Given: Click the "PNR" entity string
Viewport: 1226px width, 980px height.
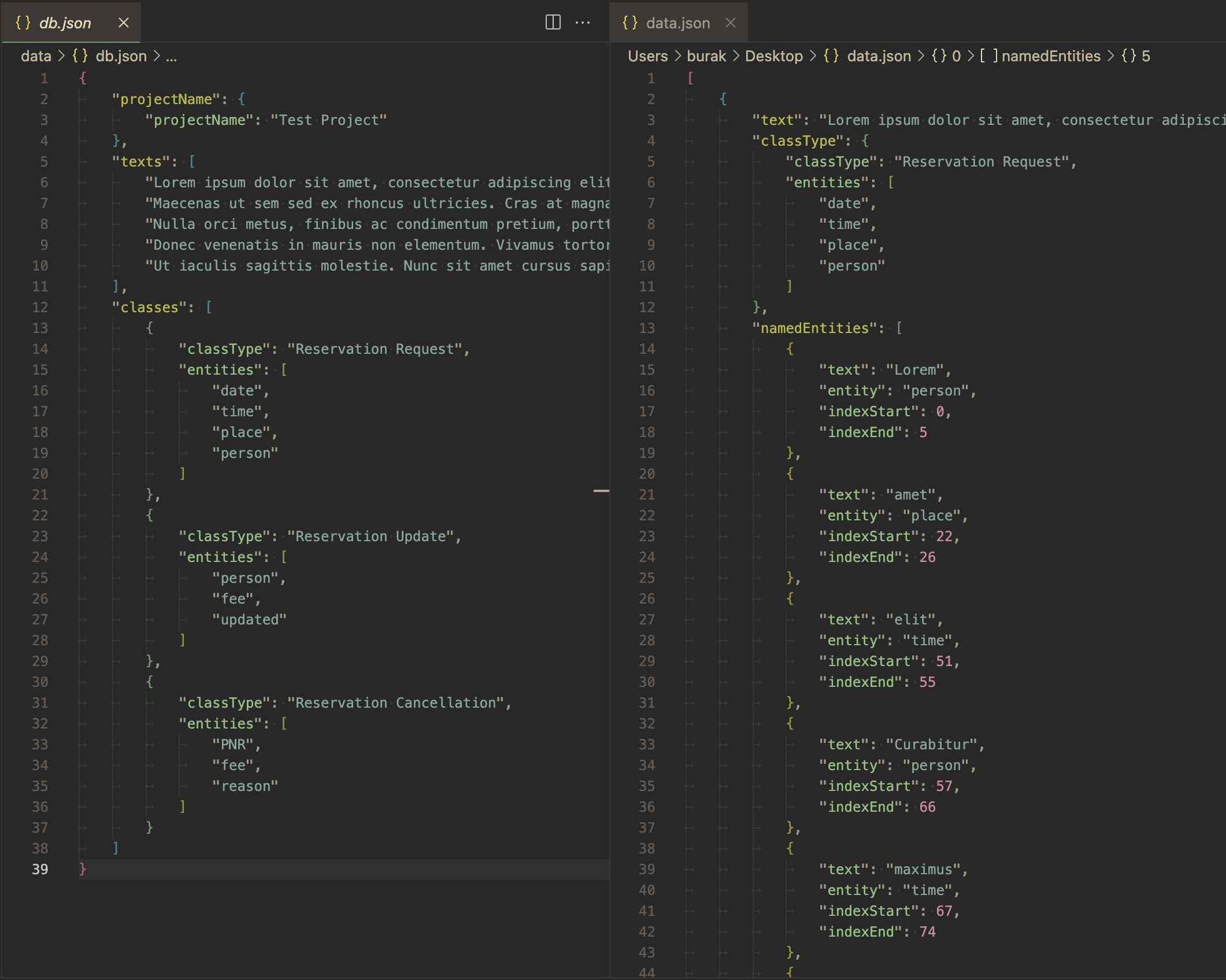Looking at the screenshot, I should (233, 744).
